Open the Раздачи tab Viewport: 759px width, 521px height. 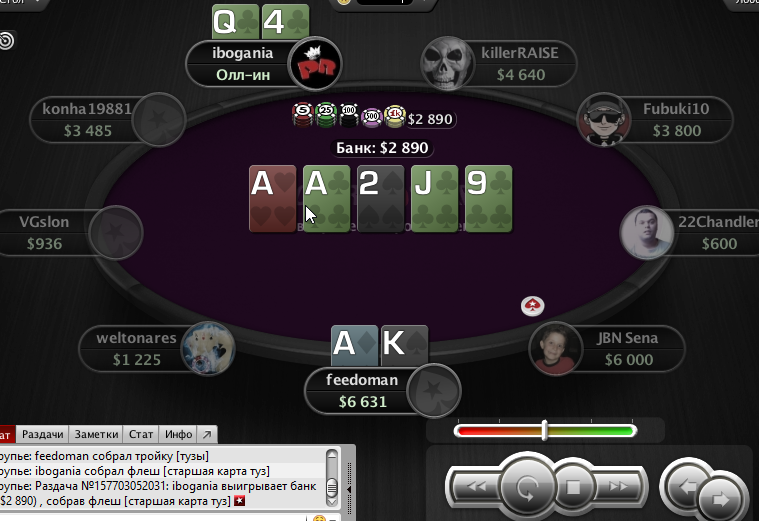(x=43, y=434)
